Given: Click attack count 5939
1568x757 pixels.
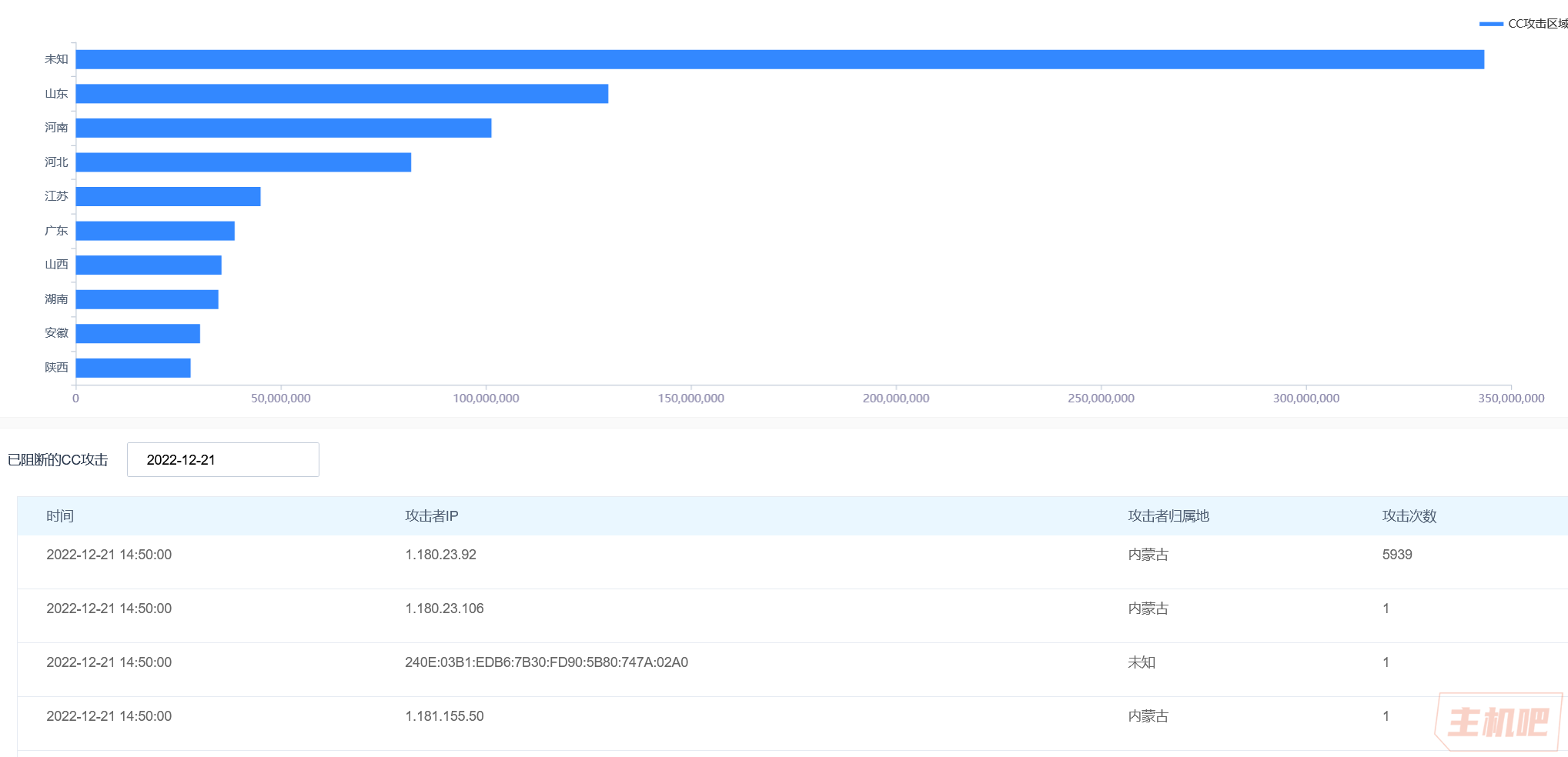Looking at the screenshot, I should tap(1397, 555).
